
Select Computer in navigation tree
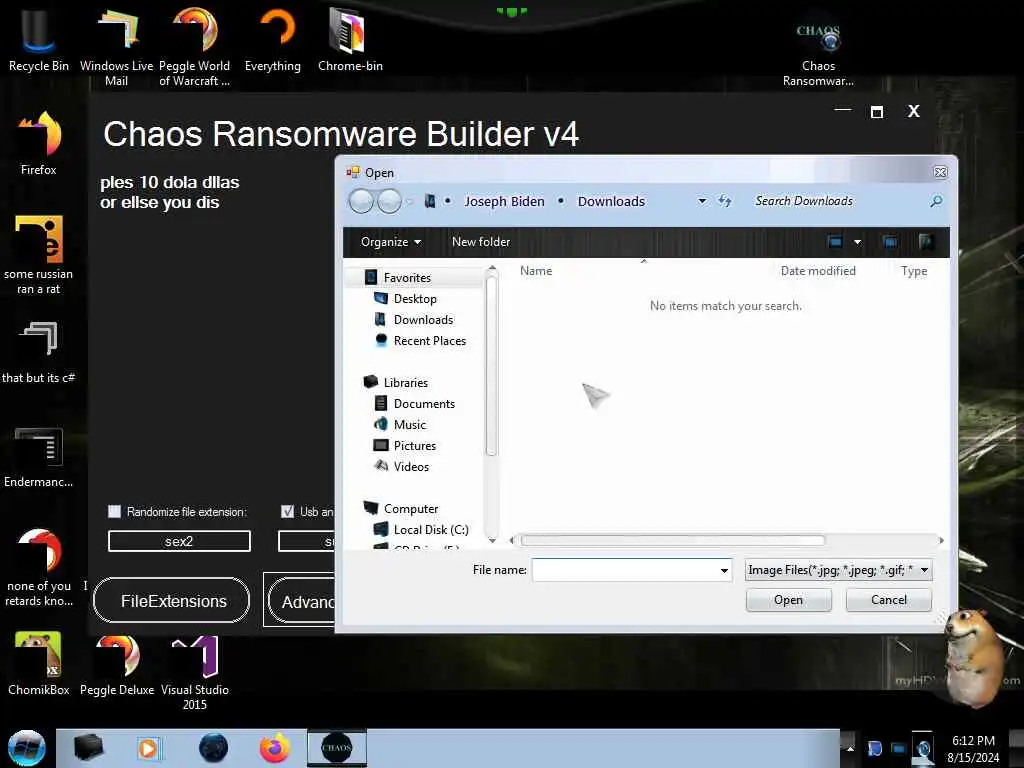click(411, 508)
